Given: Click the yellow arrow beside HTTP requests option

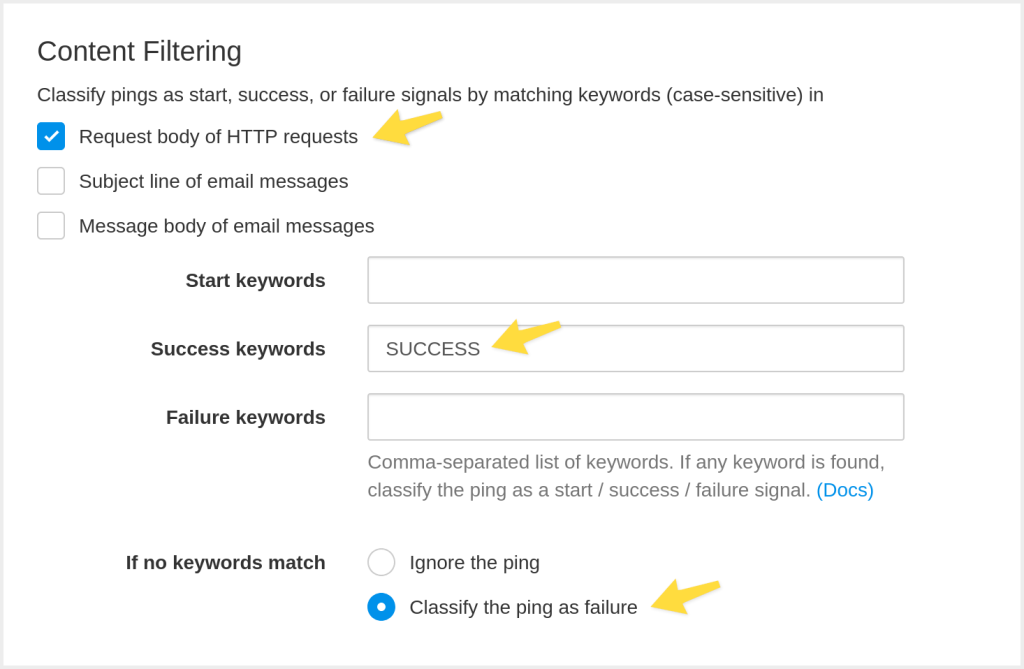Looking at the screenshot, I should tap(407, 127).
